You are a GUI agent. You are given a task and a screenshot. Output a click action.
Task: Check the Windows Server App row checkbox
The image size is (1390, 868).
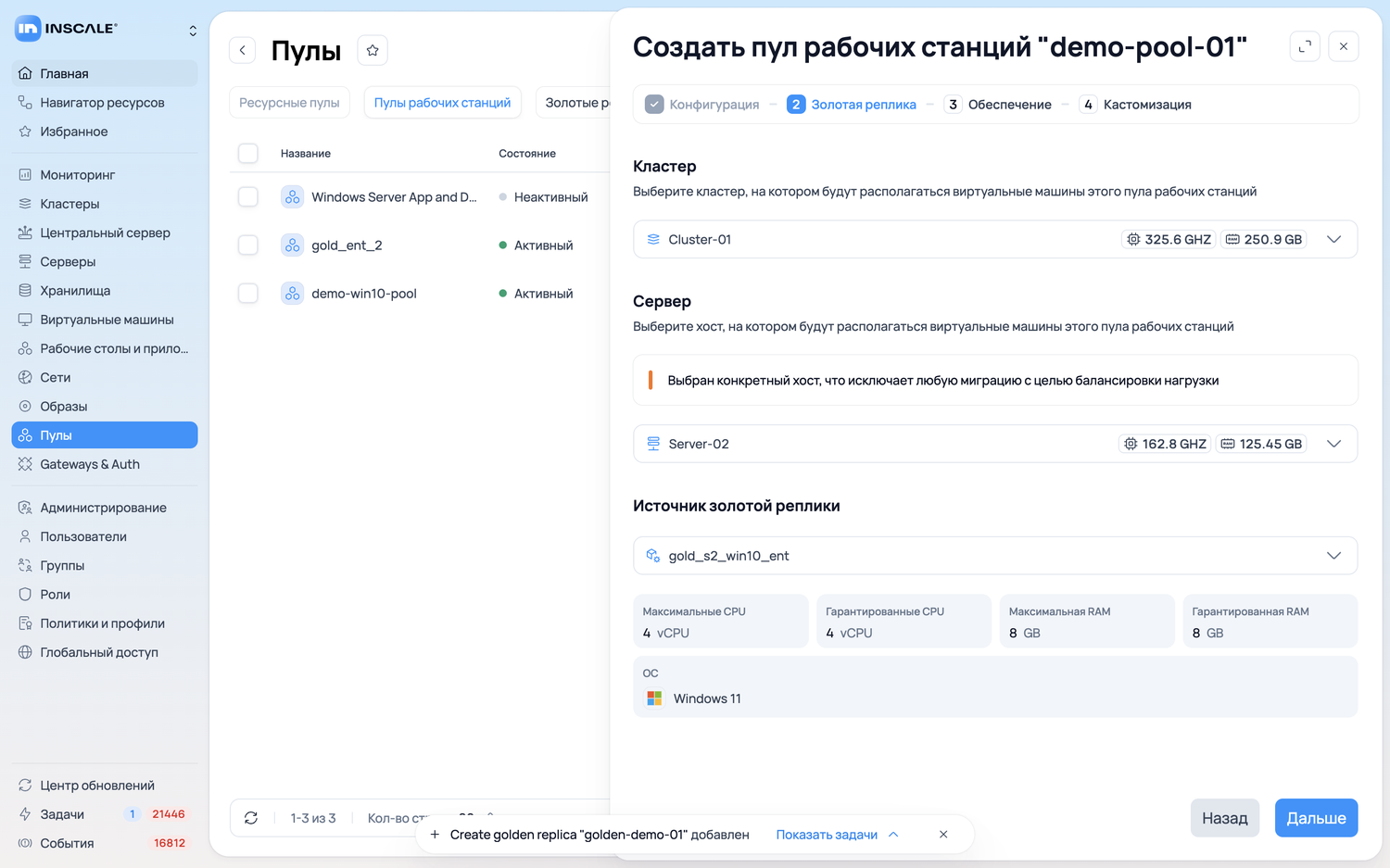pos(248,196)
